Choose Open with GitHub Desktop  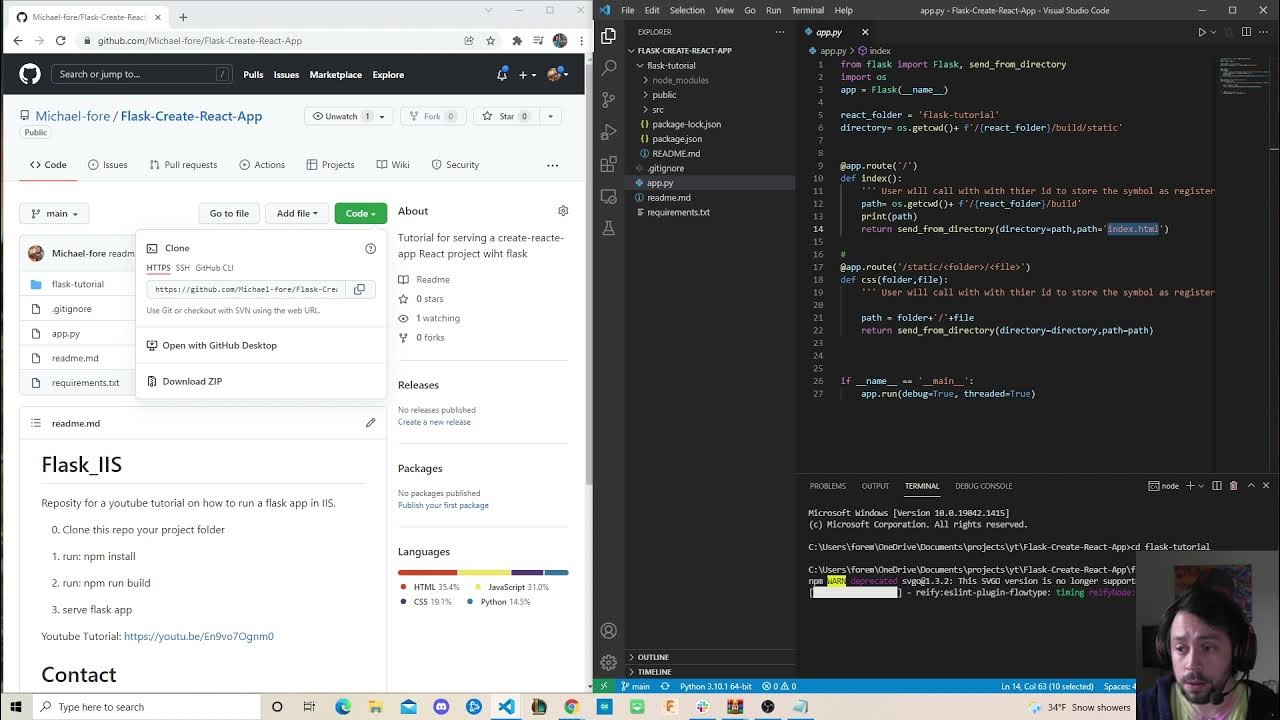point(219,345)
